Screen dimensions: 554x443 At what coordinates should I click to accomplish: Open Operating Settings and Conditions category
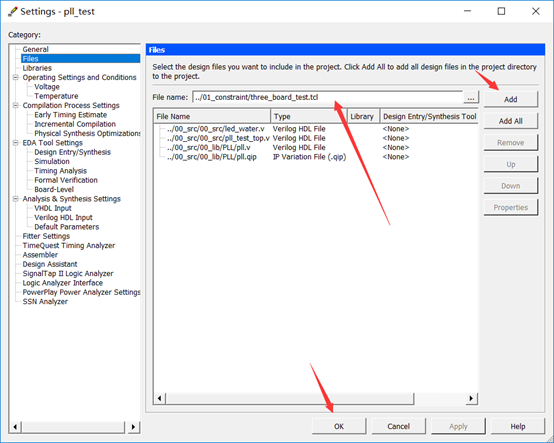pyautogui.click(x=79, y=77)
